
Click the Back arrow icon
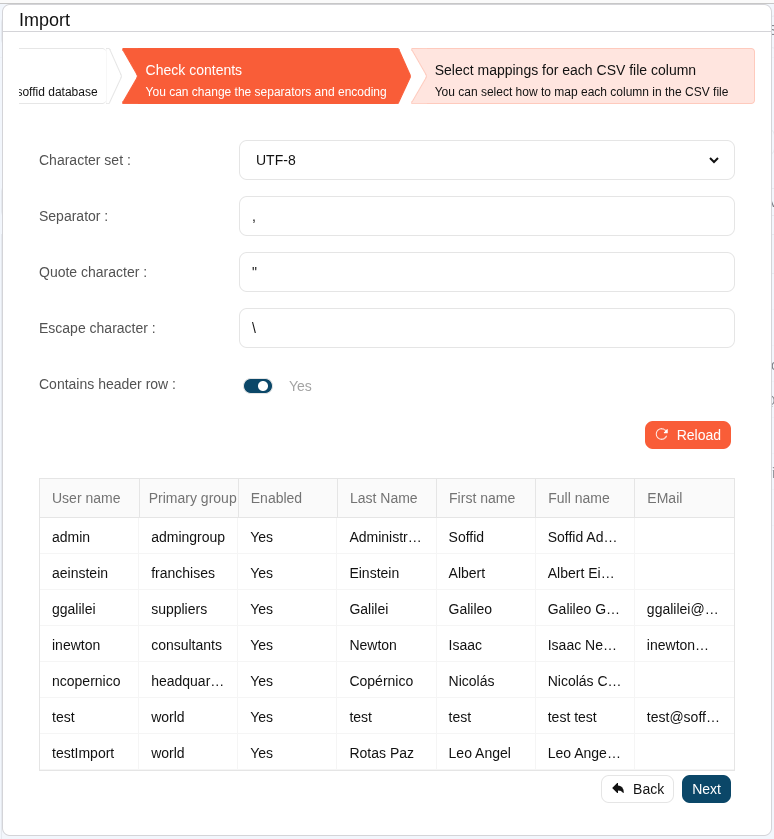point(618,789)
